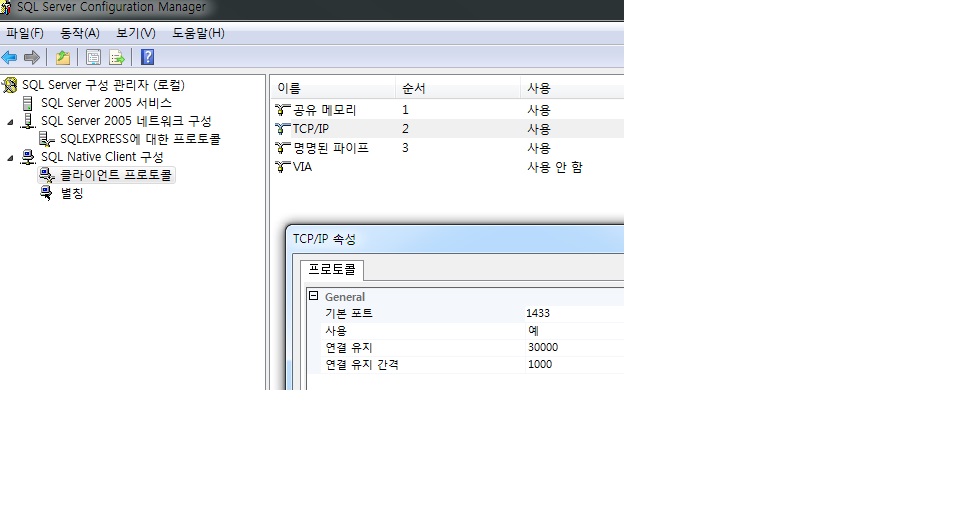
Task: Collapse the General property group
Action: point(313,296)
